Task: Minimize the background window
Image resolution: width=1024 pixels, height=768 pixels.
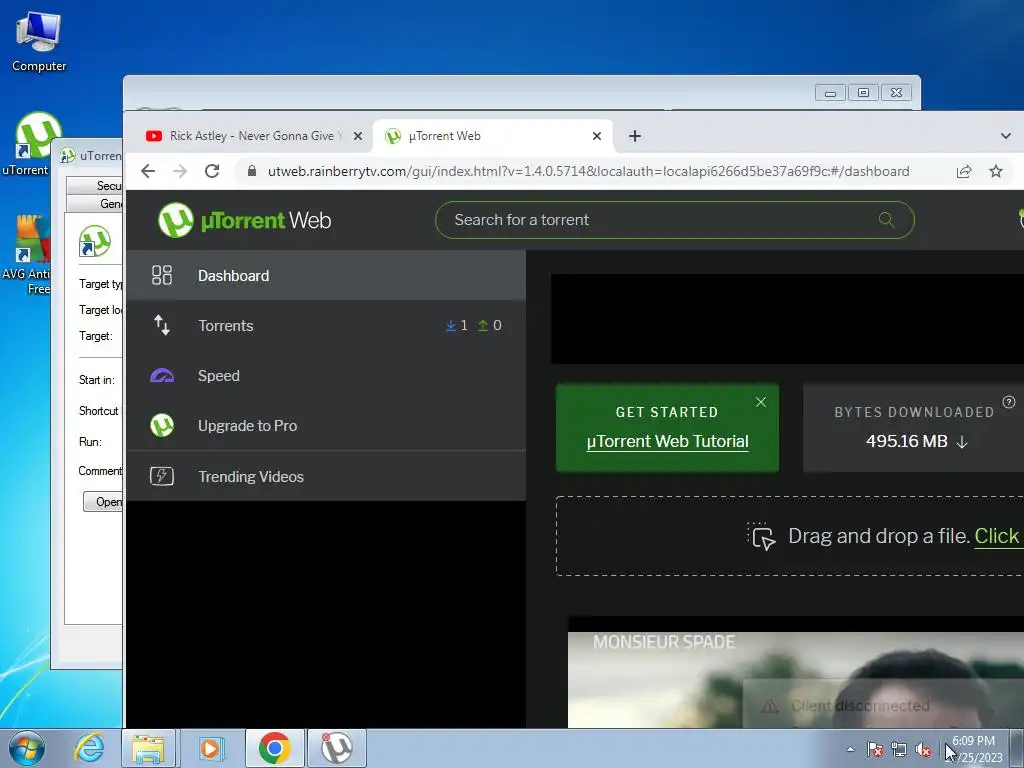Action: [x=830, y=93]
